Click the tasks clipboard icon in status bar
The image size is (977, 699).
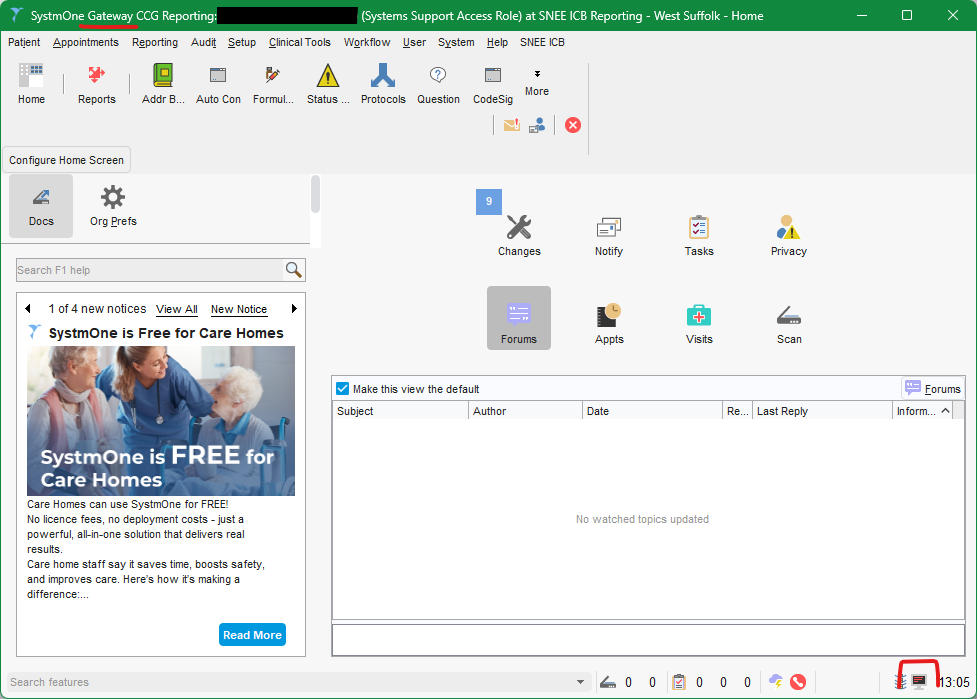[x=679, y=682]
